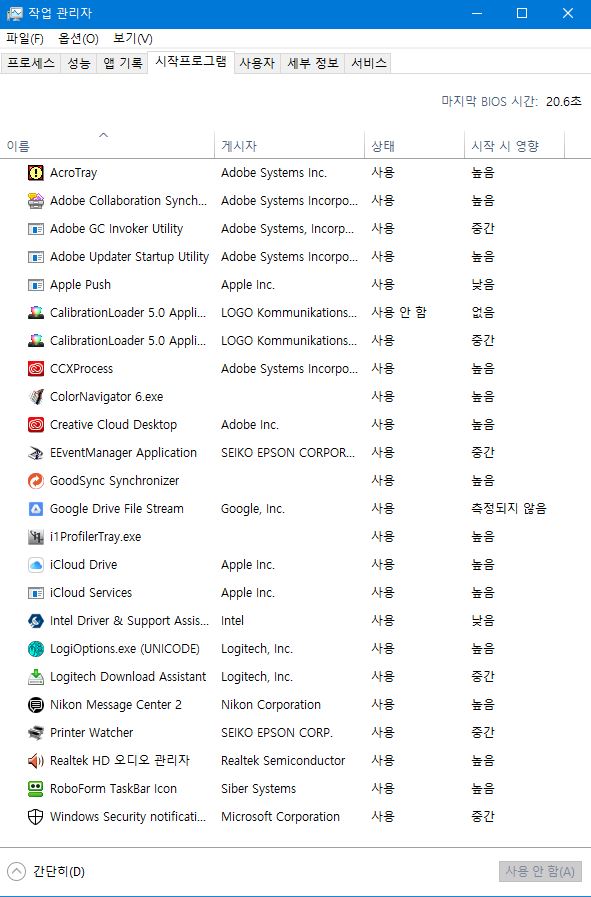Click the Windows Security notification shield icon
The height and width of the screenshot is (897, 591).
[35, 817]
